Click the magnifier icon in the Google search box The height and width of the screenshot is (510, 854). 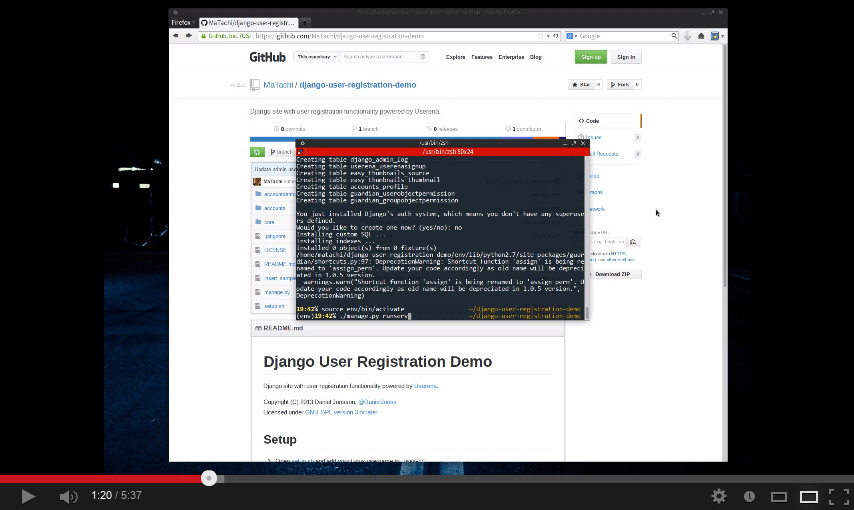tap(674, 36)
